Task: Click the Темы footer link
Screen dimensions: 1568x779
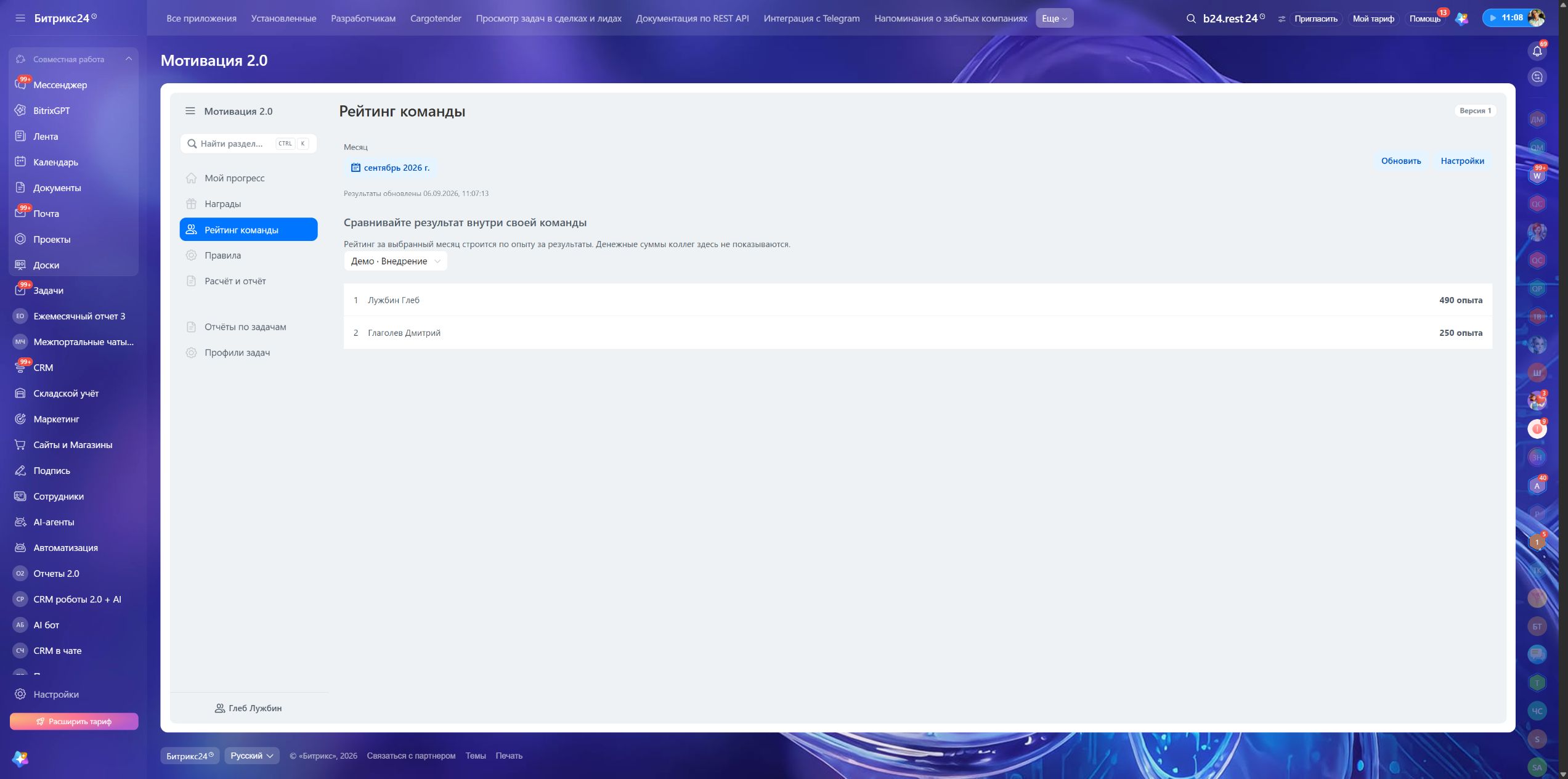Action: 475,756
